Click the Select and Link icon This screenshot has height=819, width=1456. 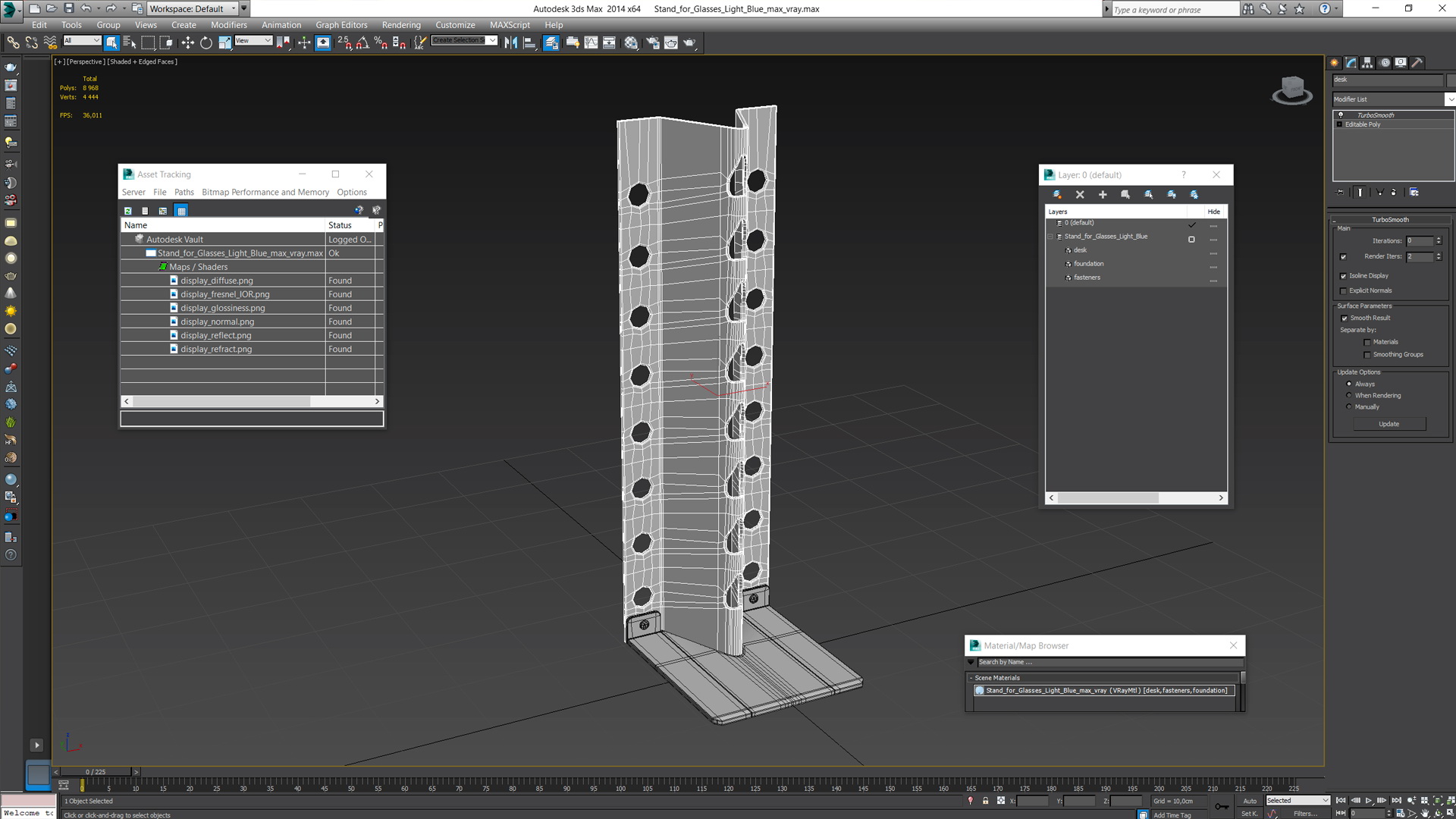(13, 43)
